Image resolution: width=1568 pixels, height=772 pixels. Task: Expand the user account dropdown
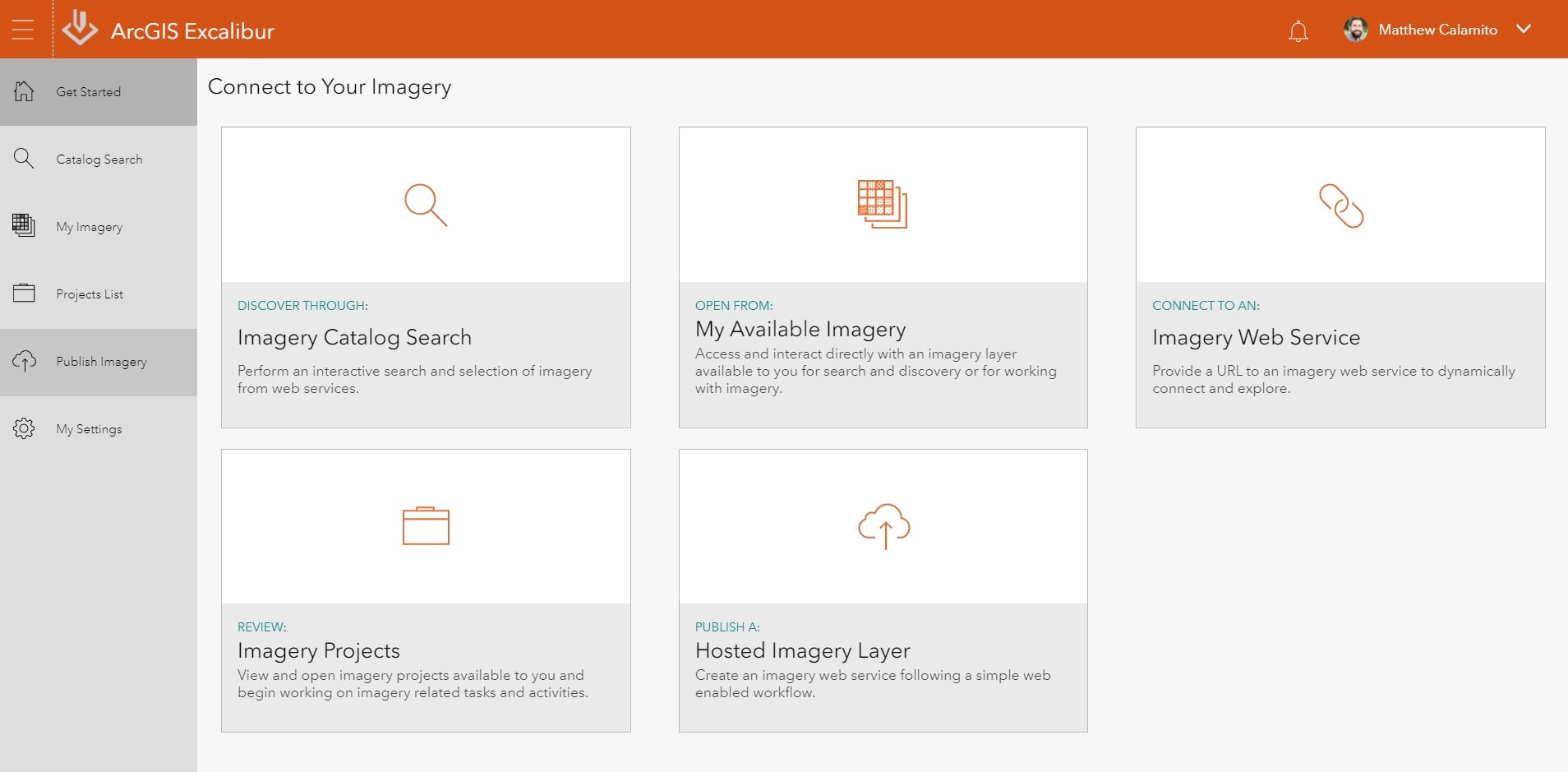point(1525,30)
